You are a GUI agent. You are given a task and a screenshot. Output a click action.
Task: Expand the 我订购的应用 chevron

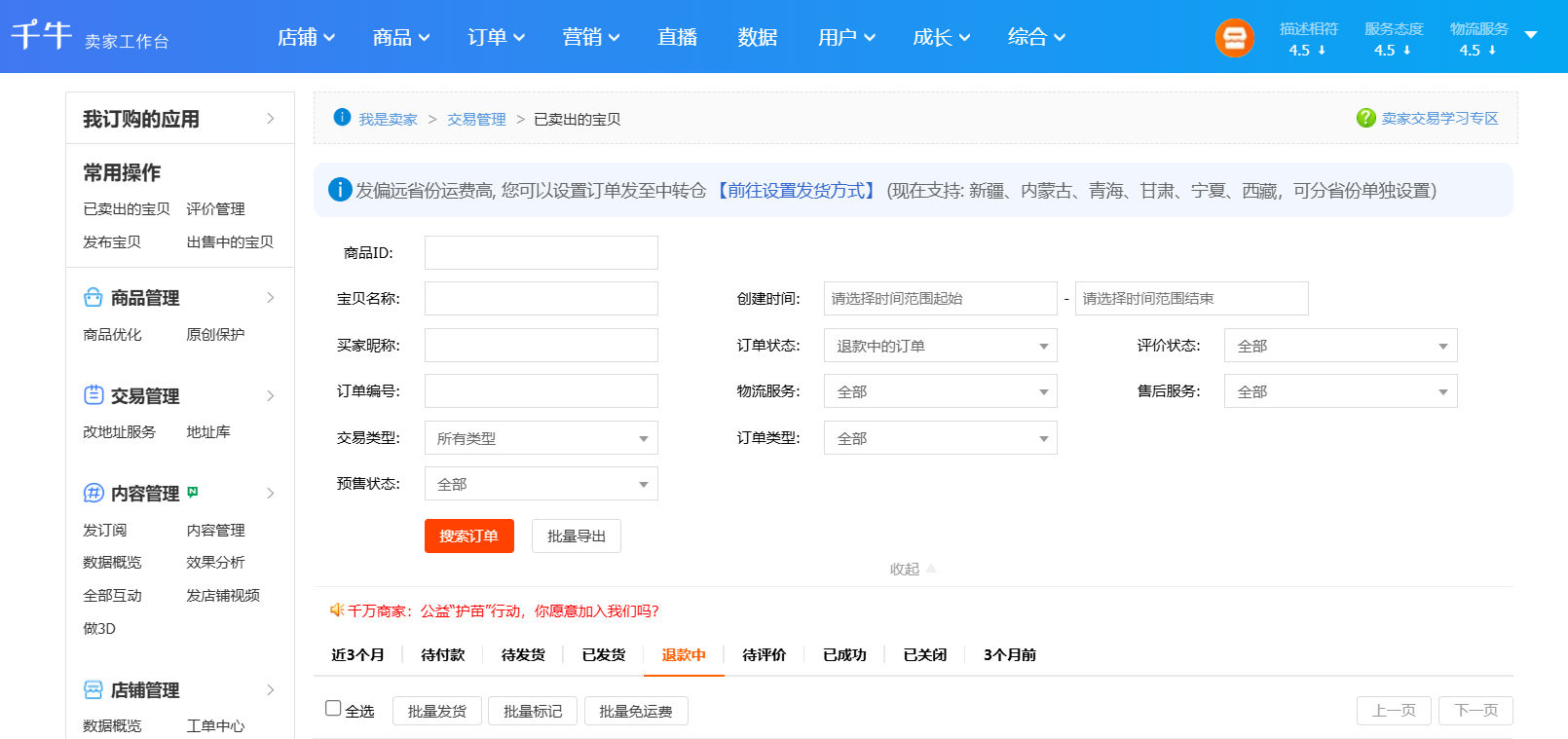click(x=271, y=119)
